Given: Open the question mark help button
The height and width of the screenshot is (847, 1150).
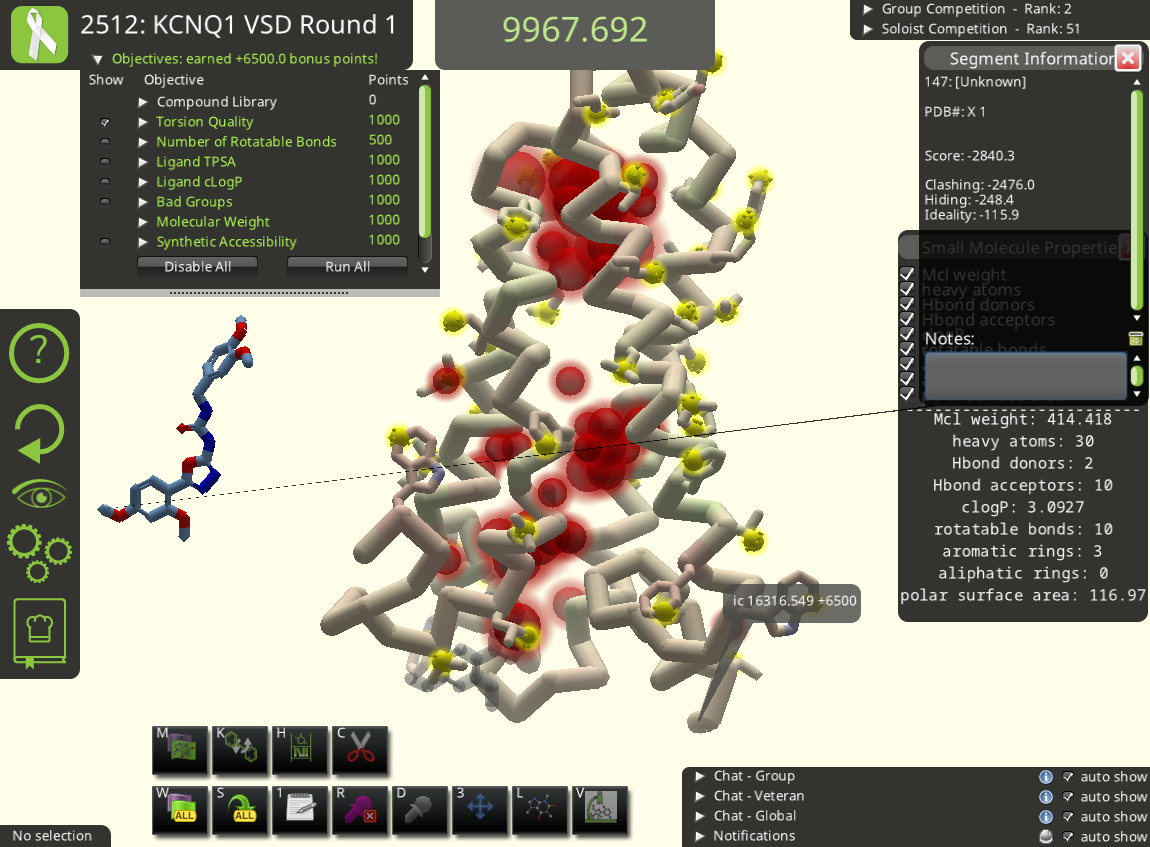Looking at the screenshot, I should (39, 351).
